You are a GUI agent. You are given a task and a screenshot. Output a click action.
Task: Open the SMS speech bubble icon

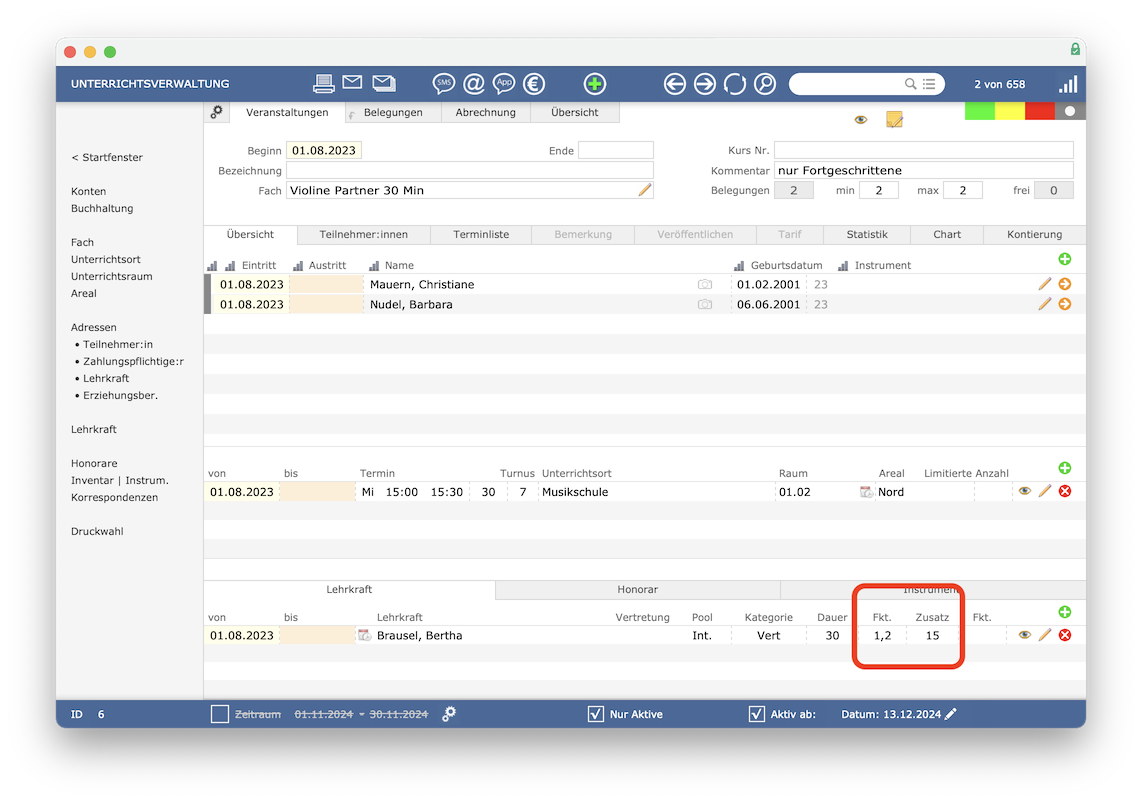pos(444,84)
